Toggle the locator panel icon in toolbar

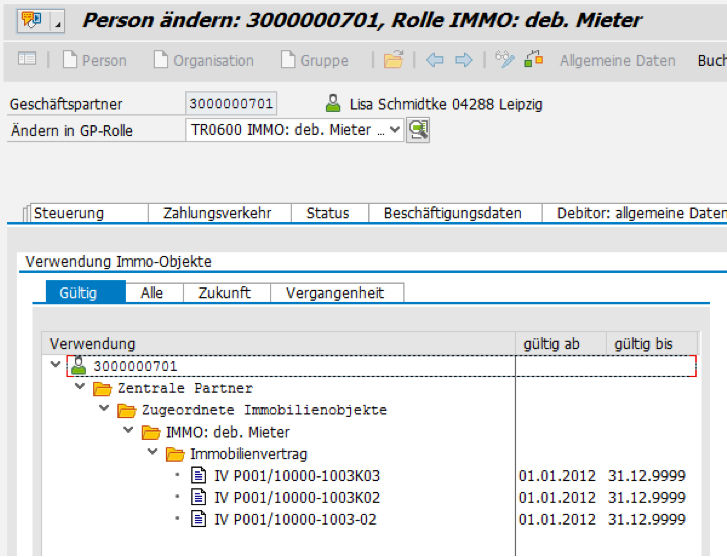(27, 60)
